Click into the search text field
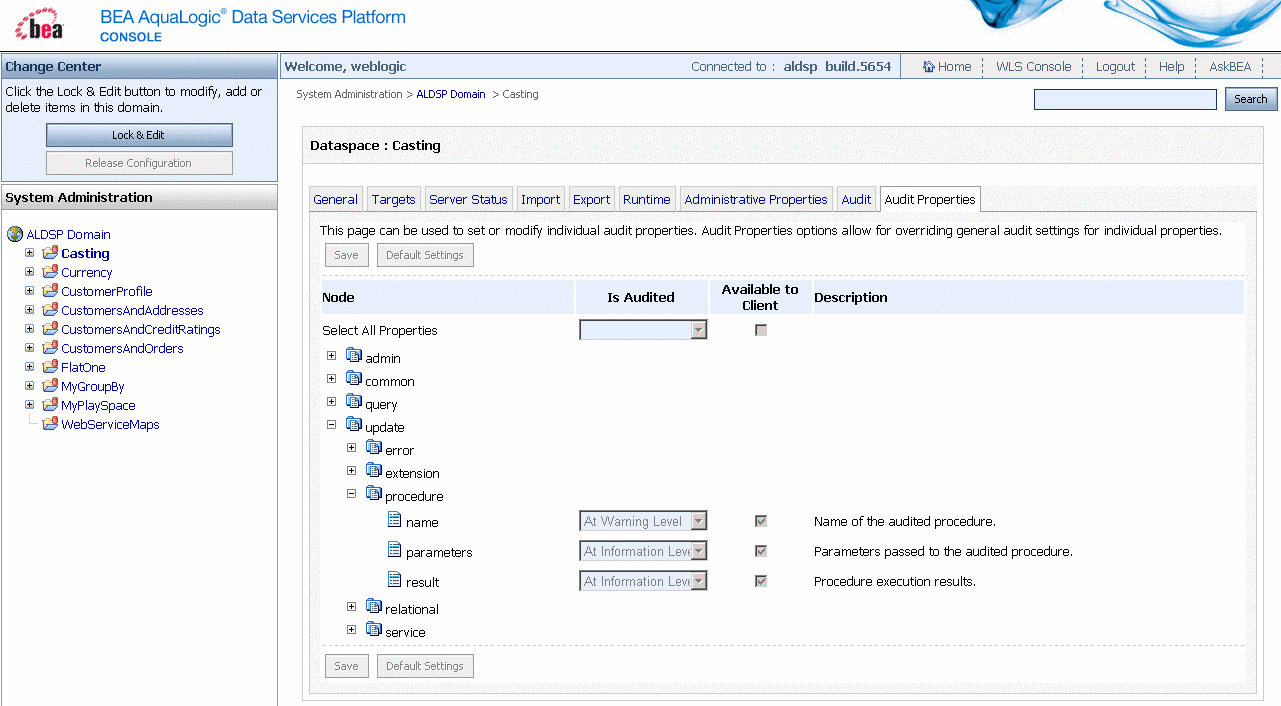The width and height of the screenshot is (1281, 706). [1125, 99]
